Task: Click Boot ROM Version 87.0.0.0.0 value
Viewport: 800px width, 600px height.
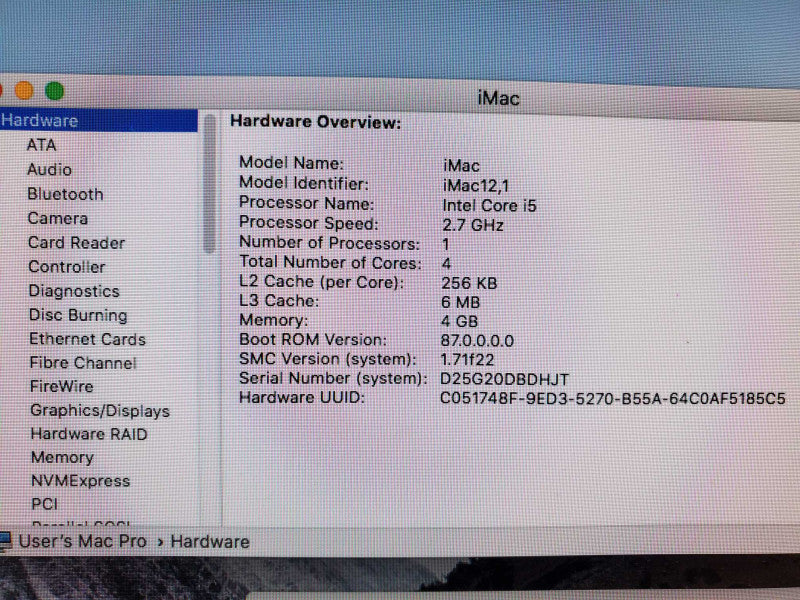Action: (477, 341)
